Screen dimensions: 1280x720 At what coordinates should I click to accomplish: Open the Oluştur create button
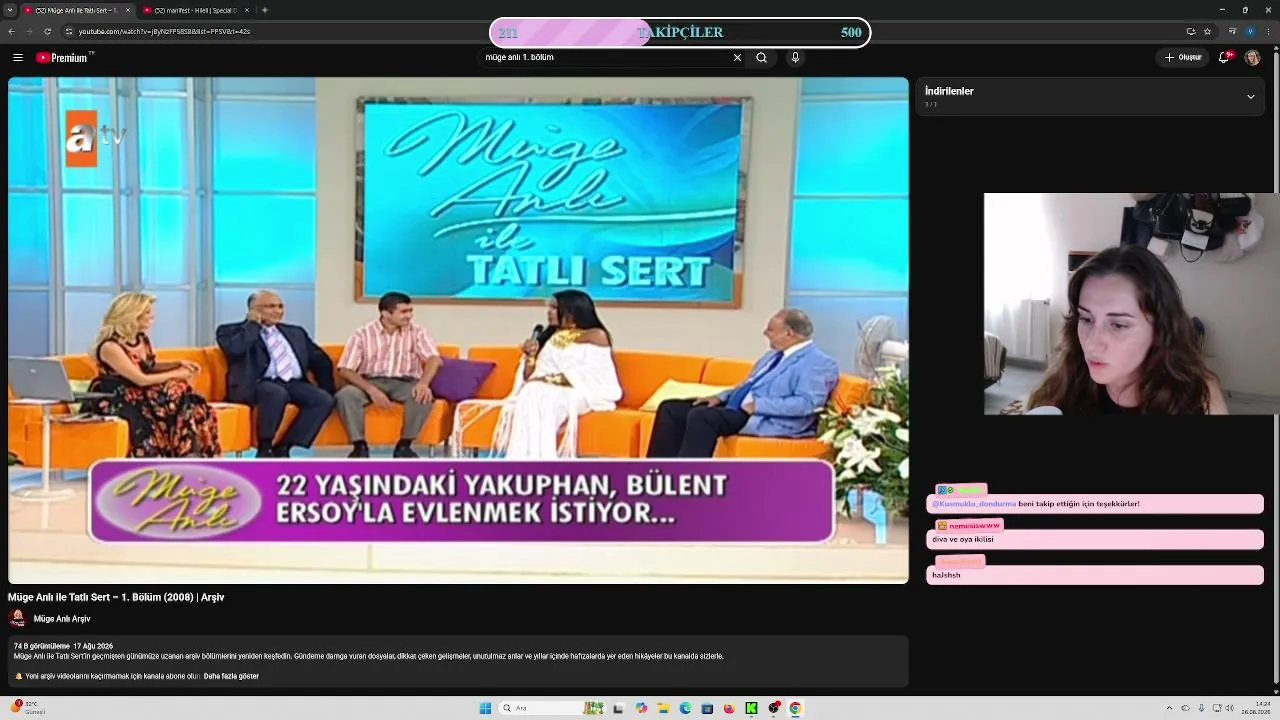pos(1183,58)
